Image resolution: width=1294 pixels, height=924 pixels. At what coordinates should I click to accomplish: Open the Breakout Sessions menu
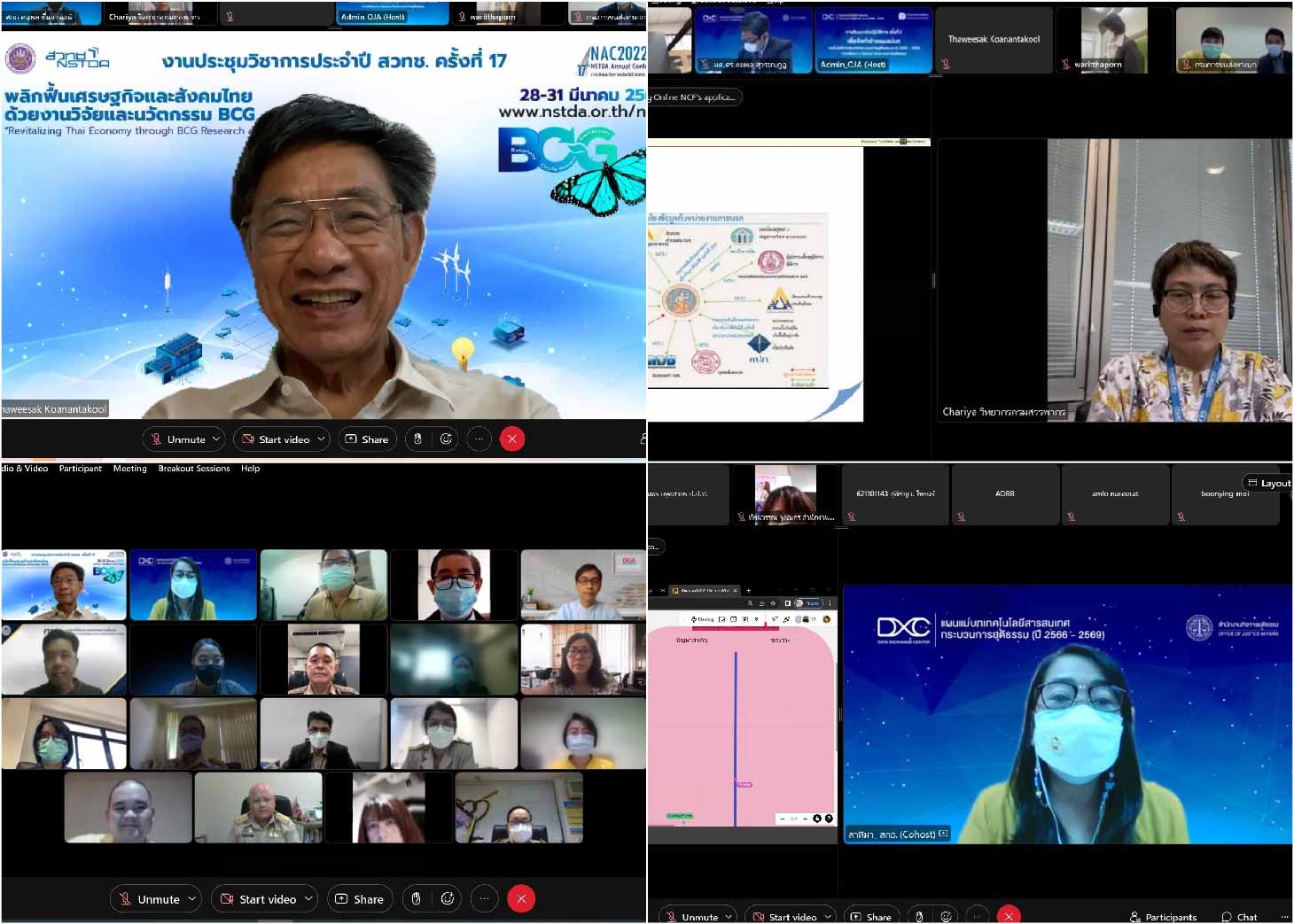pos(194,469)
